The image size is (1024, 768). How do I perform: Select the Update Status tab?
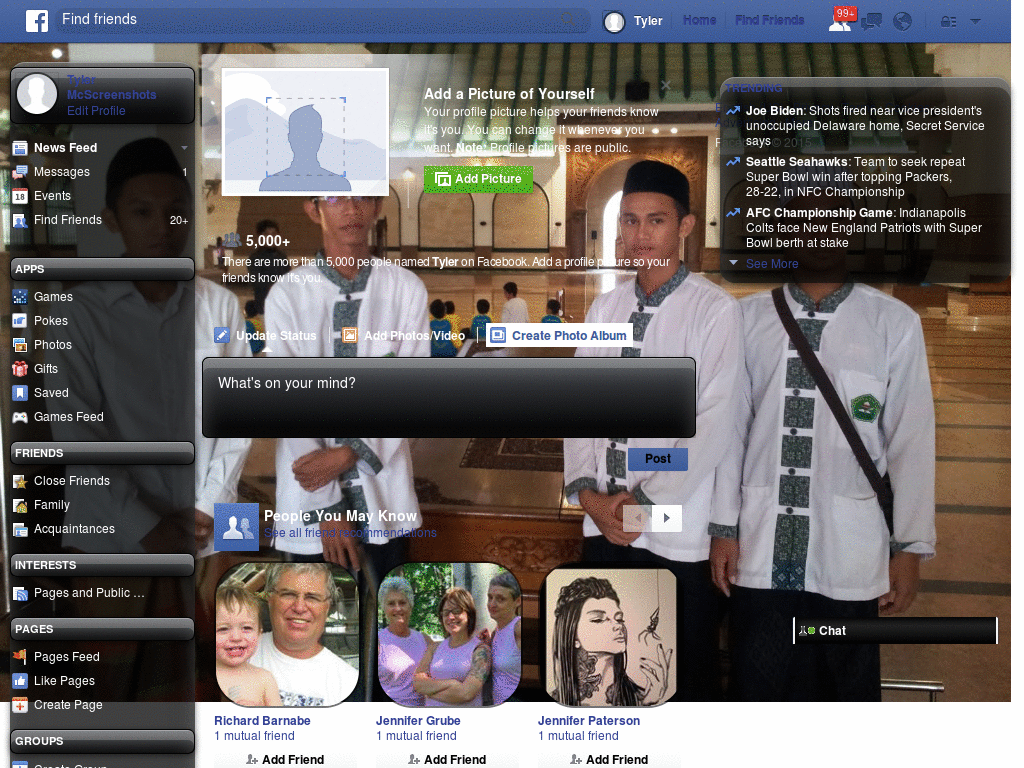click(266, 336)
